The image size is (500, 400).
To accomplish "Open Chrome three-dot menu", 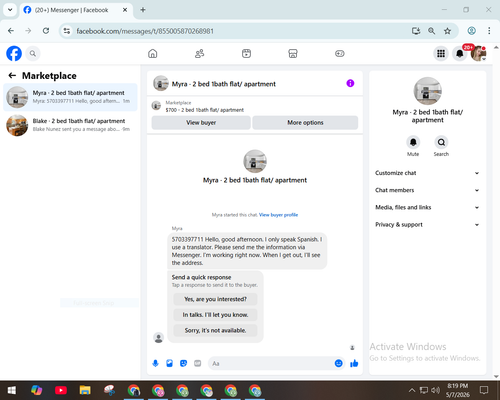I will point(489,31).
